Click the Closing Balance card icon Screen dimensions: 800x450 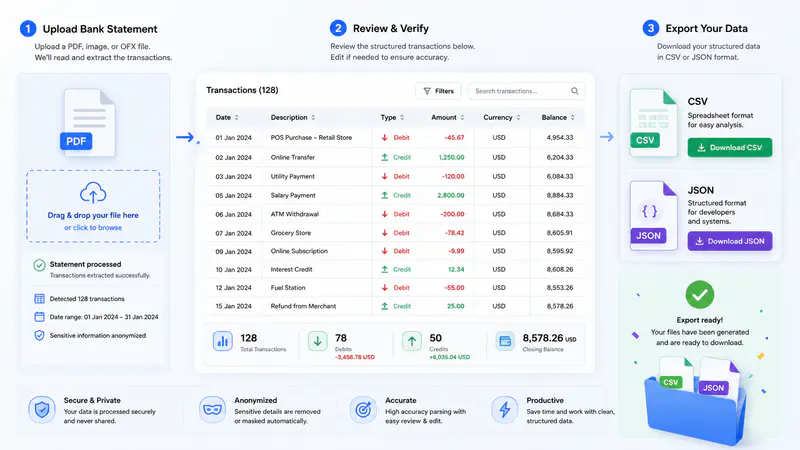click(x=505, y=341)
